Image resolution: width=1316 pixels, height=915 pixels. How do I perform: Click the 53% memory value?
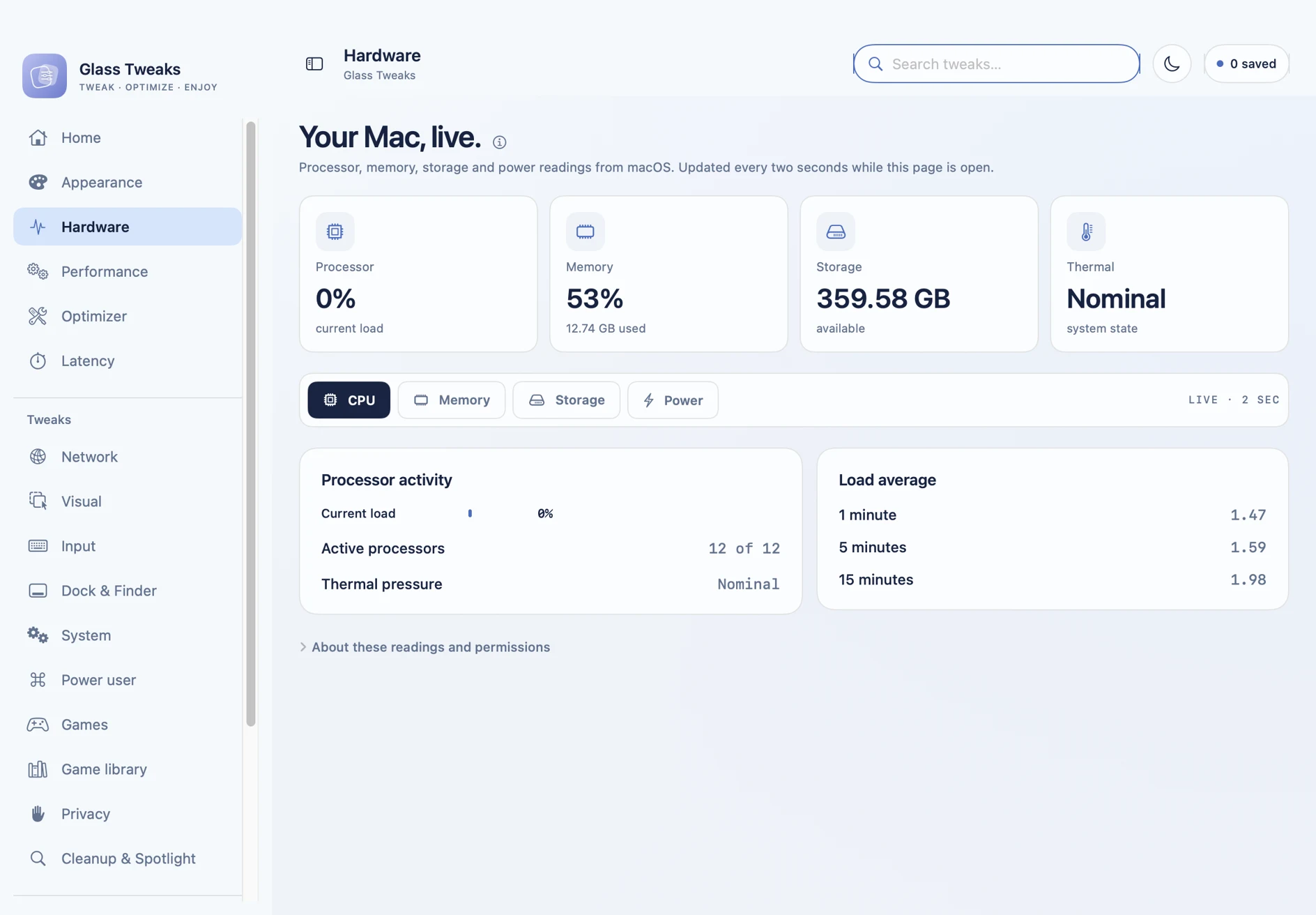[594, 298]
